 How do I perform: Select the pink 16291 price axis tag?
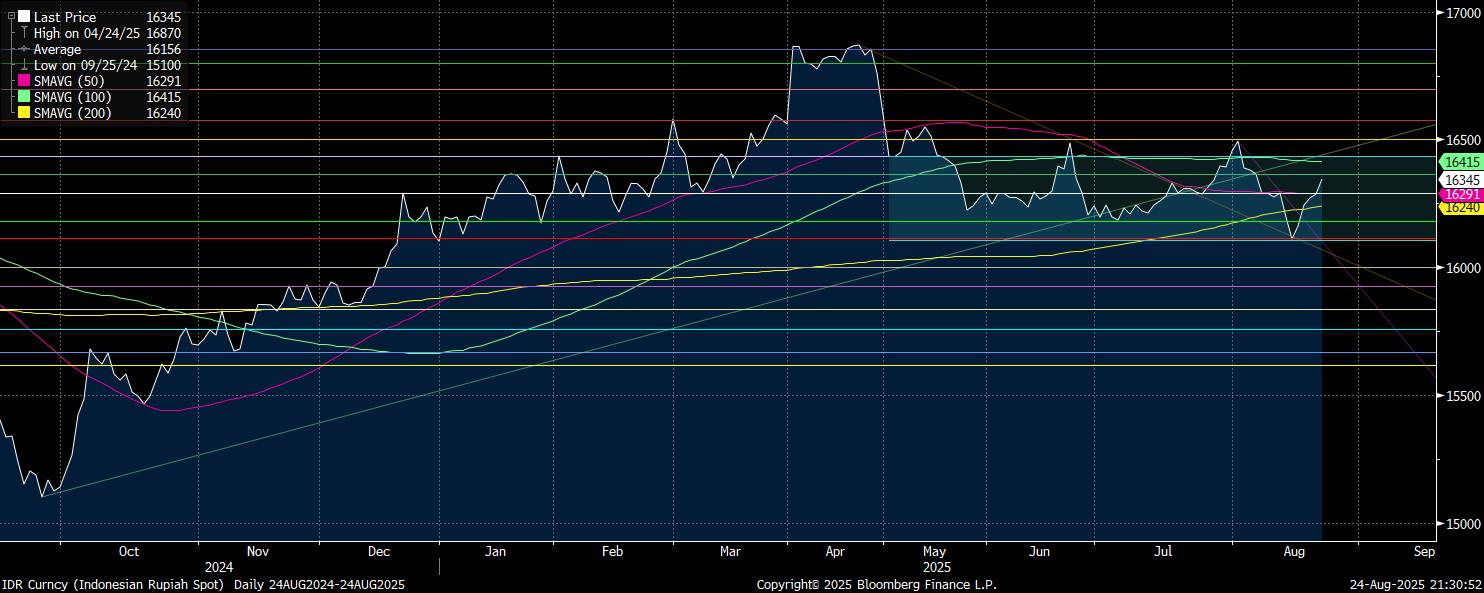tap(1462, 194)
